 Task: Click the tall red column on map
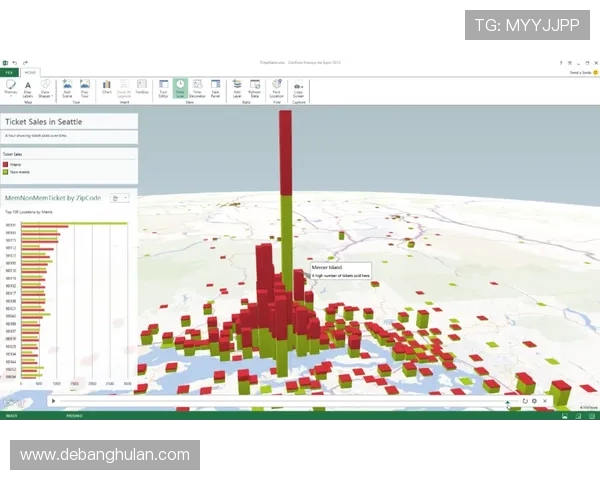pos(286,150)
